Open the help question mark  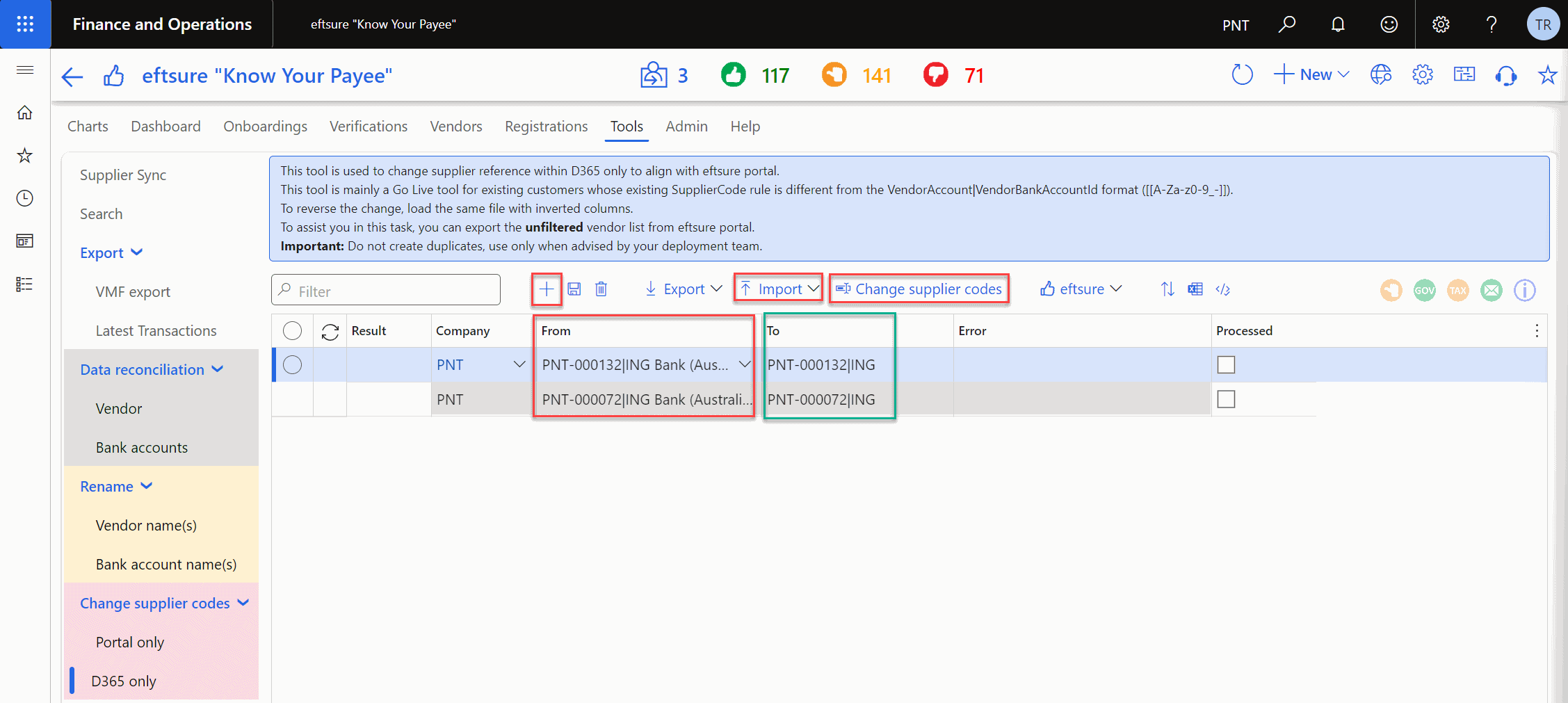1492,24
